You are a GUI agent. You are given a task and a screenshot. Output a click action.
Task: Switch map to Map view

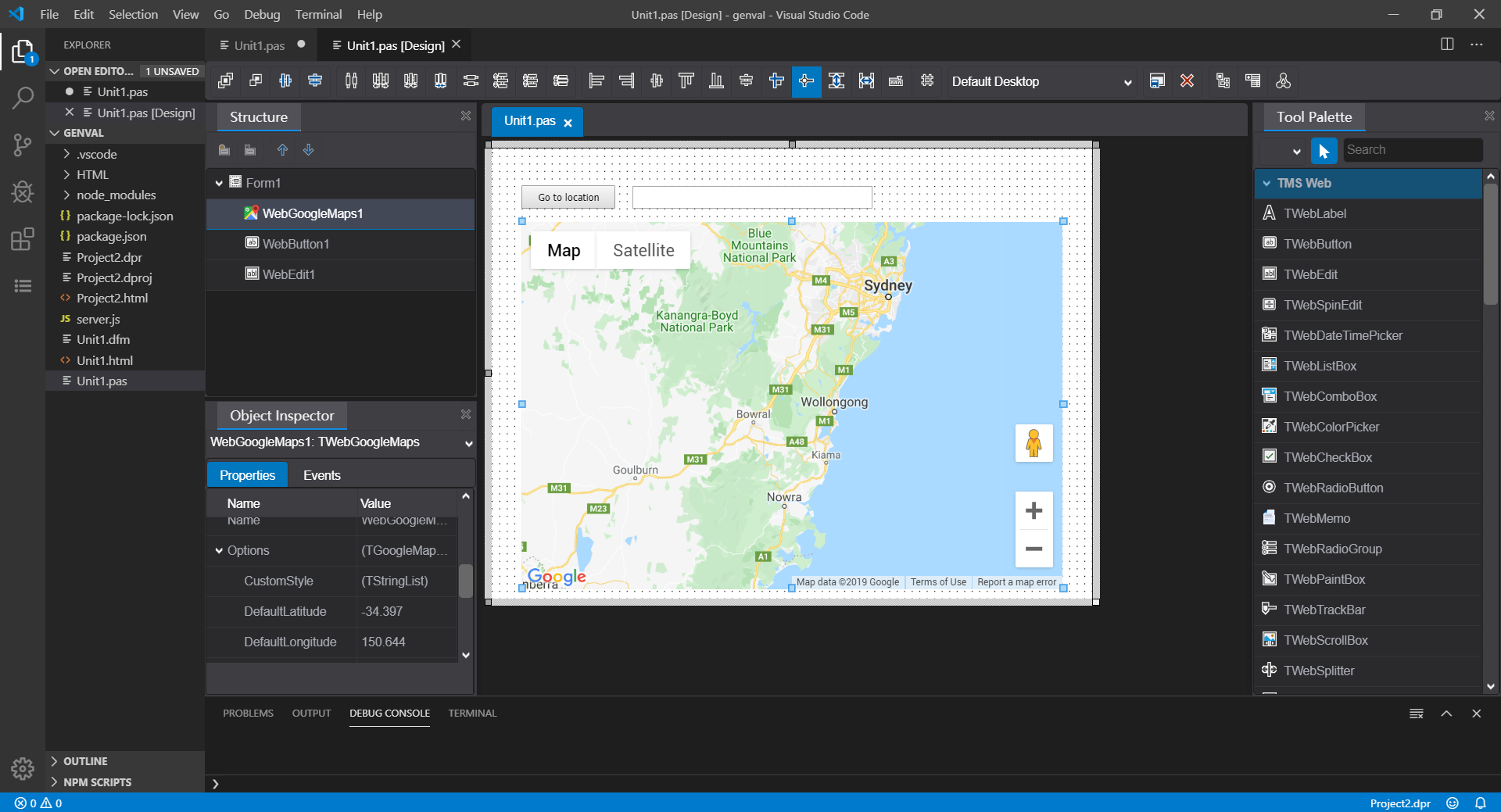click(564, 250)
